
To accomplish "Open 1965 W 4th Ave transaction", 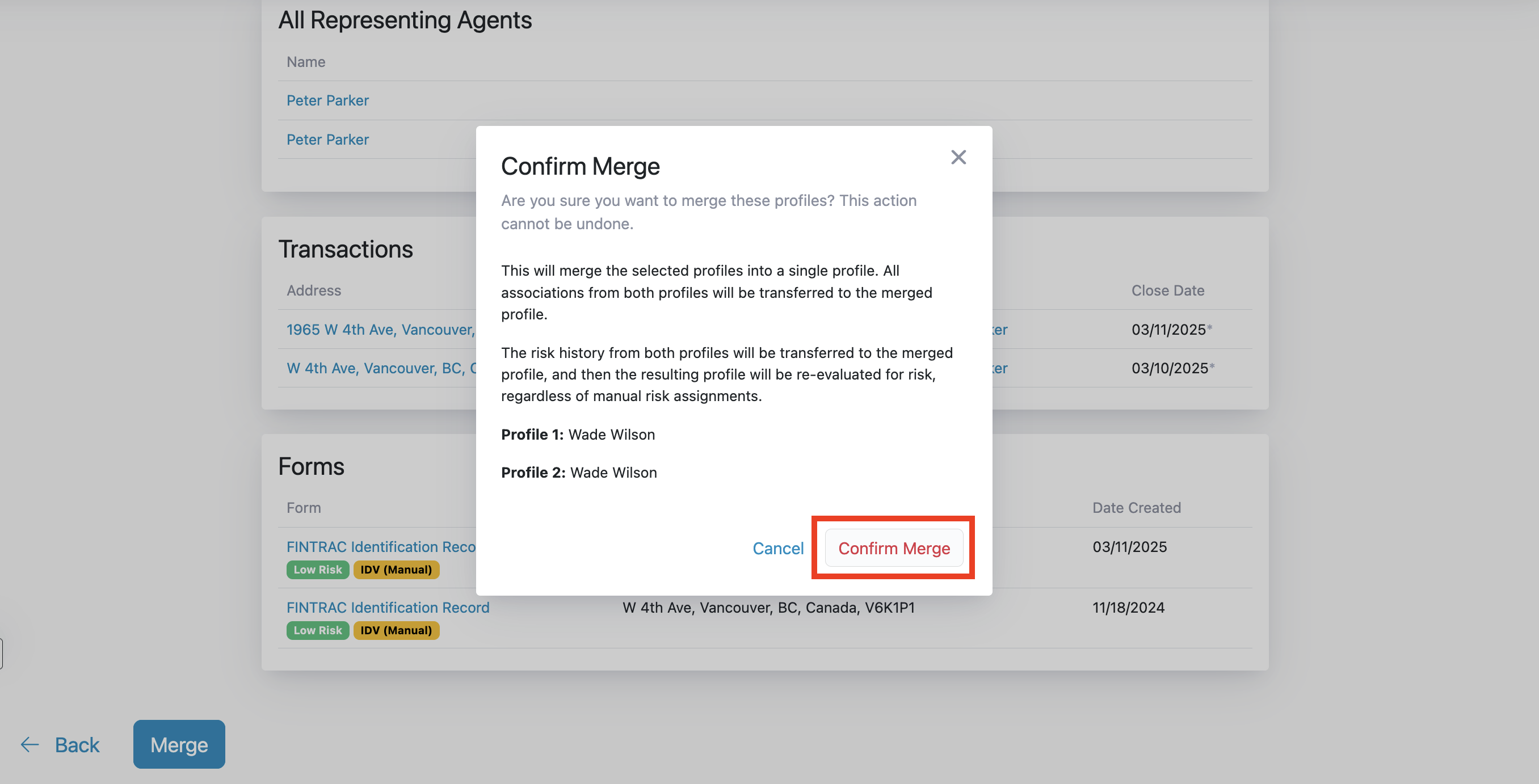I will (x=380, y=329).
